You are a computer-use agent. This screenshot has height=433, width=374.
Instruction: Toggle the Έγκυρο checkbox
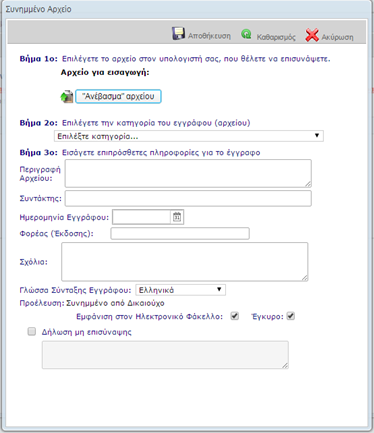[x=291, y=316]
